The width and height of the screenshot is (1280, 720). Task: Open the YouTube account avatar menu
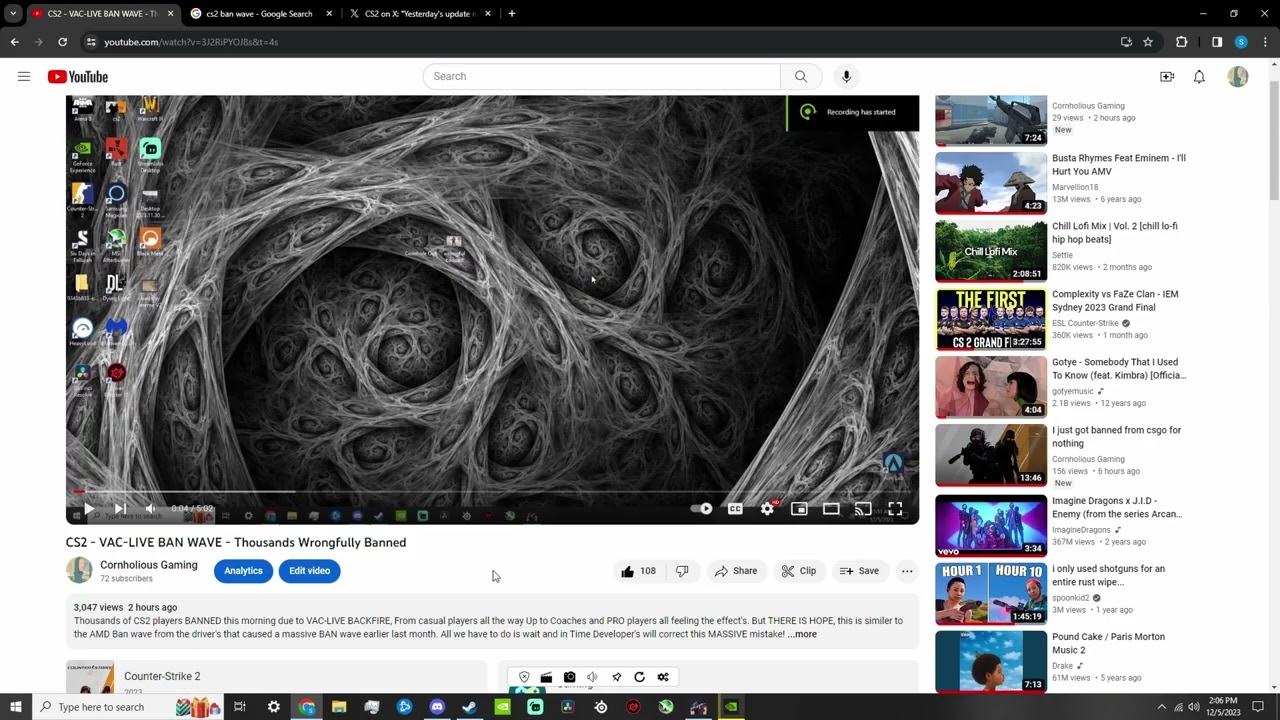tap(1238, 77)
